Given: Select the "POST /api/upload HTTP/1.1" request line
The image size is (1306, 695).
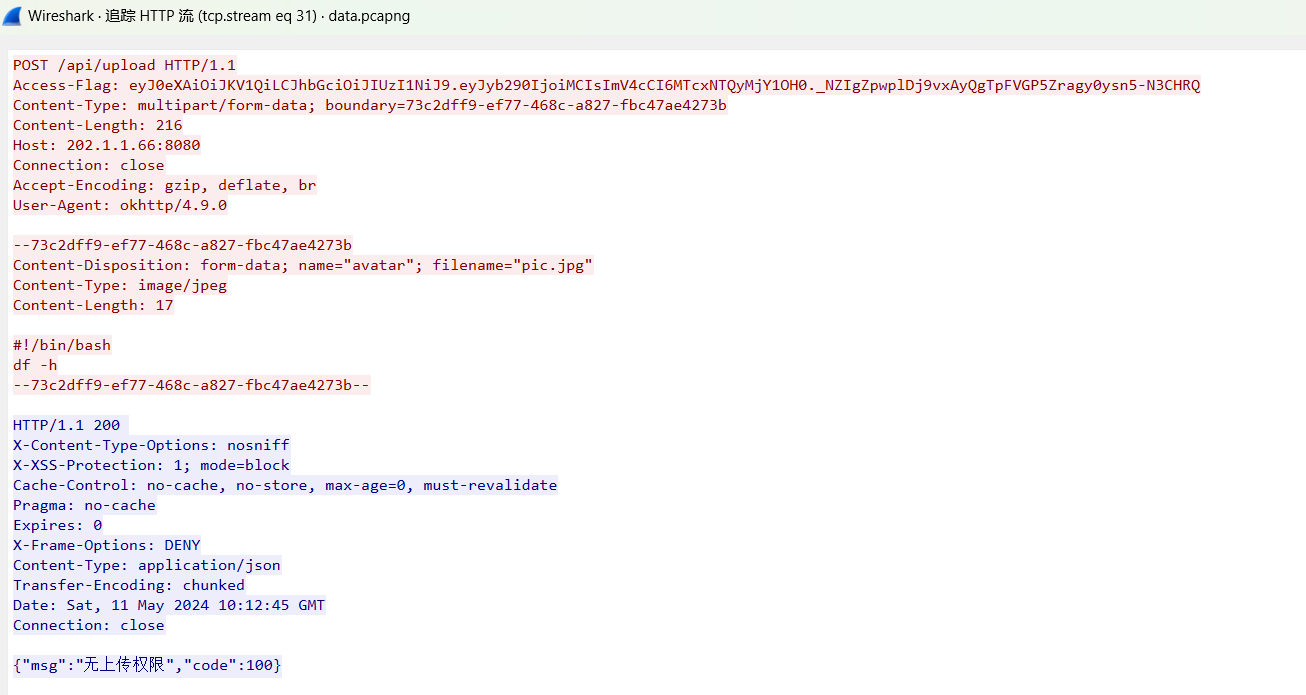Looking at the screenshot, I should (x=125, y=65).
